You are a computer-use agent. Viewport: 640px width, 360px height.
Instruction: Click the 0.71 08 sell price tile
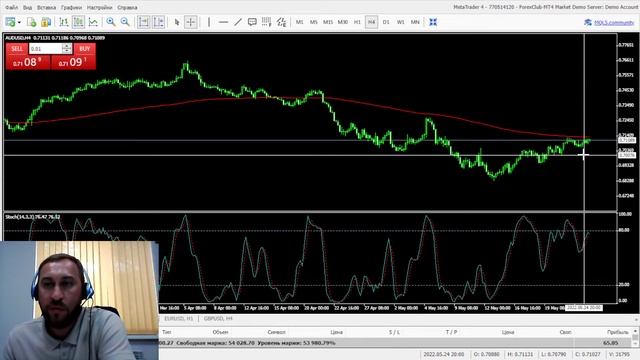tap(28, 62)
